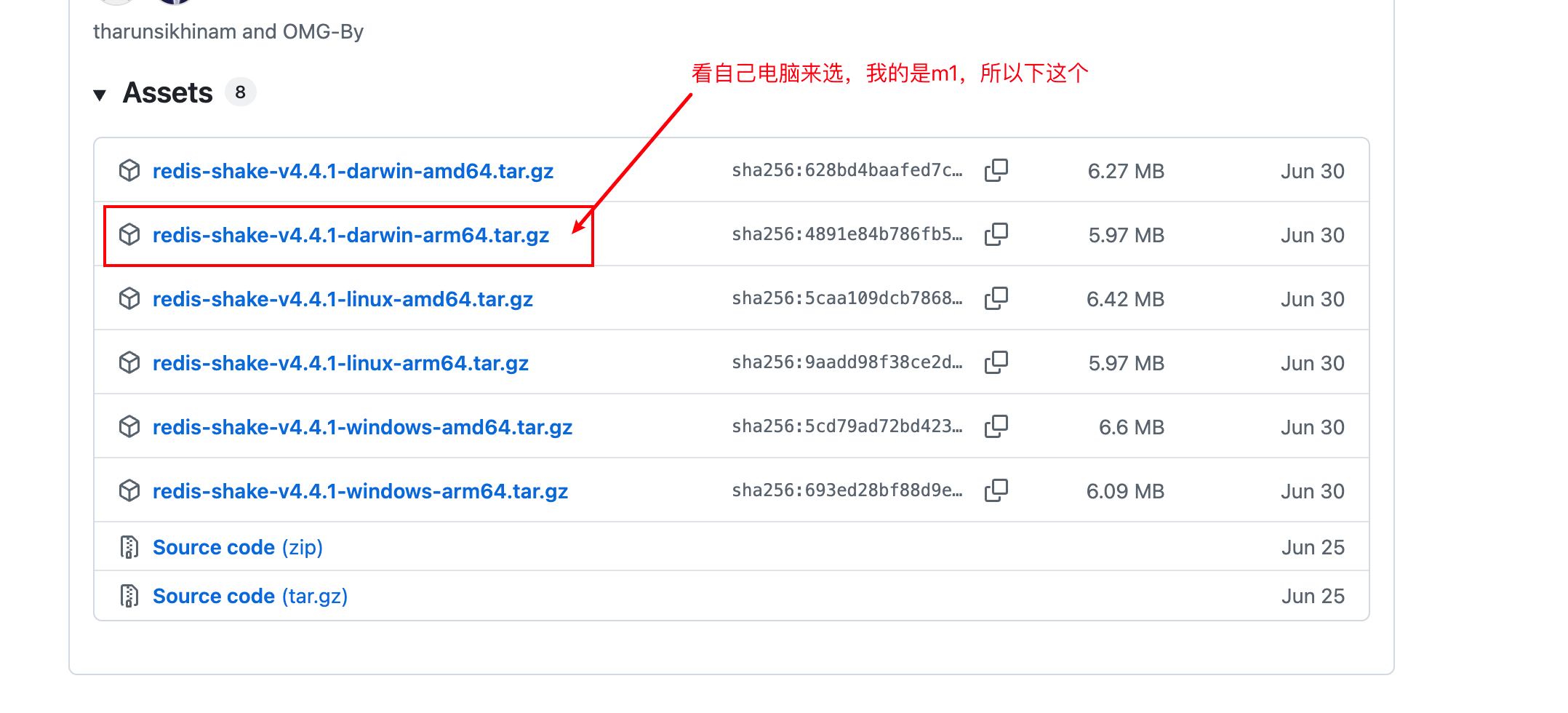The height and width of the screenshot is (713, 1568).
Task: Click the sha256:693ed28bf88d9e… hash text
Action: [x=847, y=490]
